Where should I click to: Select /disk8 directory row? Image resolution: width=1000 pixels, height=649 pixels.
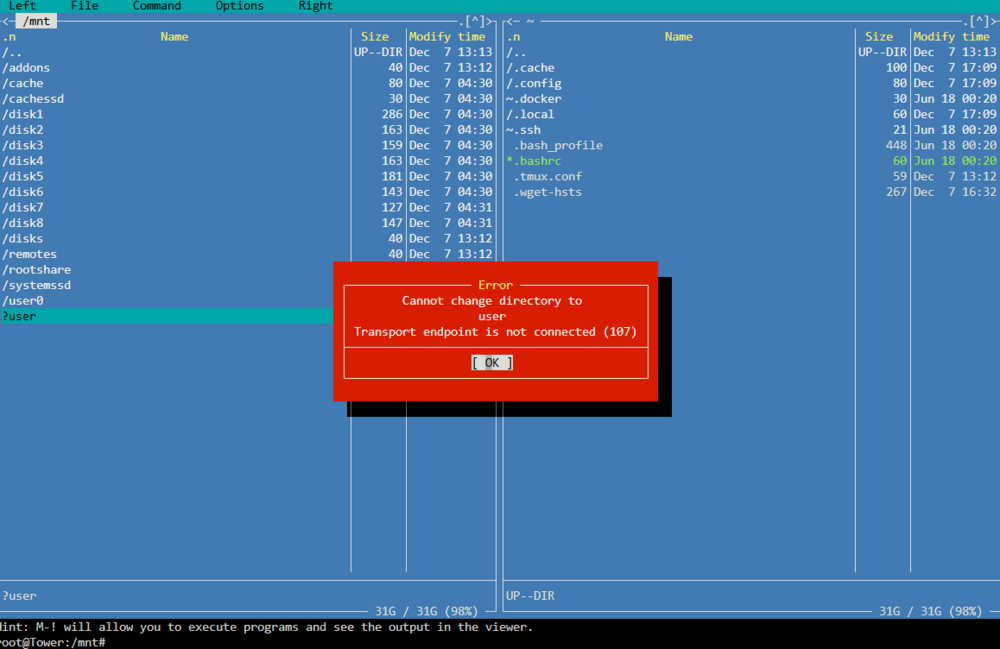click(x=247, y=222)
